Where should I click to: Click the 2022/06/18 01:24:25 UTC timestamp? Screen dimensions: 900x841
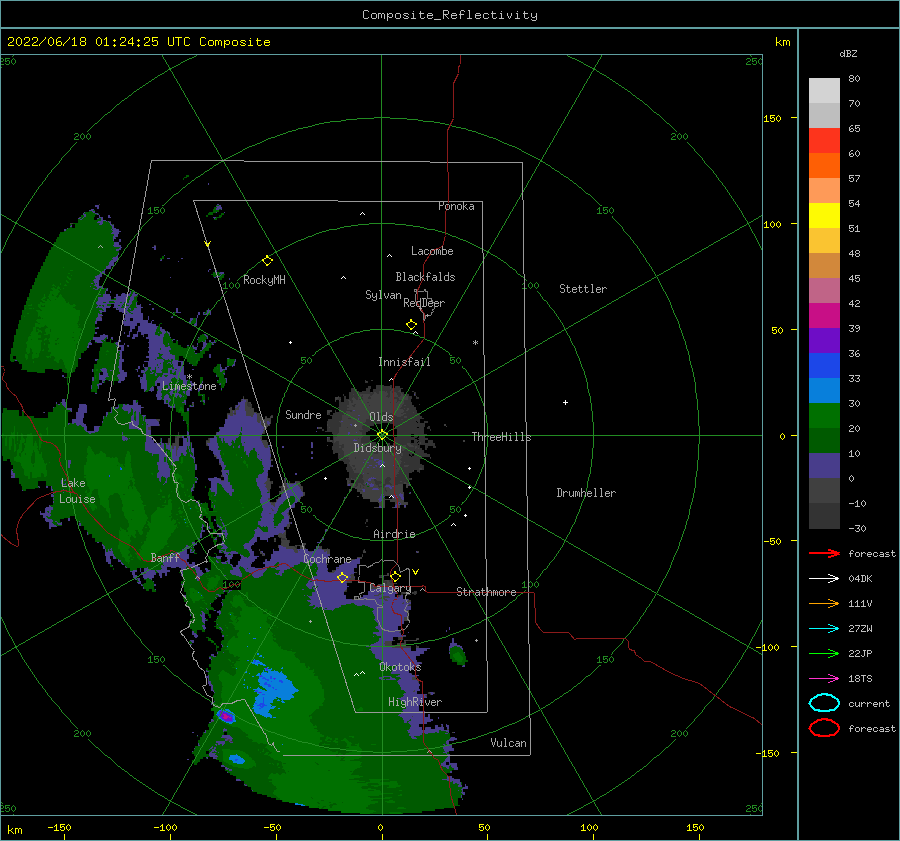(99, 42)
